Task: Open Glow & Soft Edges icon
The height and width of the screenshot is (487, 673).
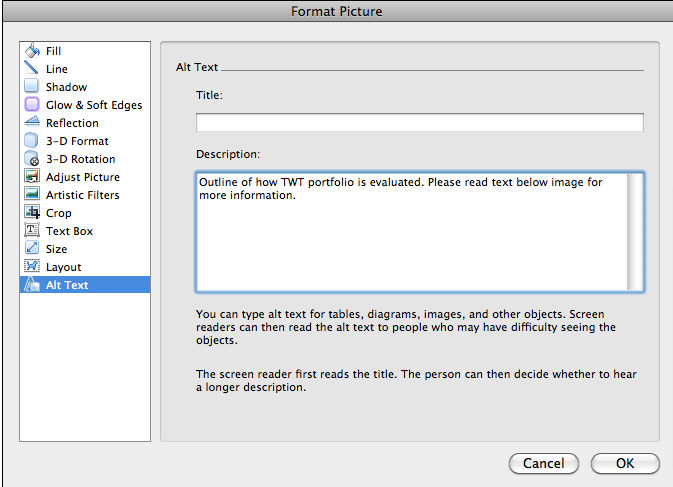Action: pyautogui.click(x=32, y=105)
